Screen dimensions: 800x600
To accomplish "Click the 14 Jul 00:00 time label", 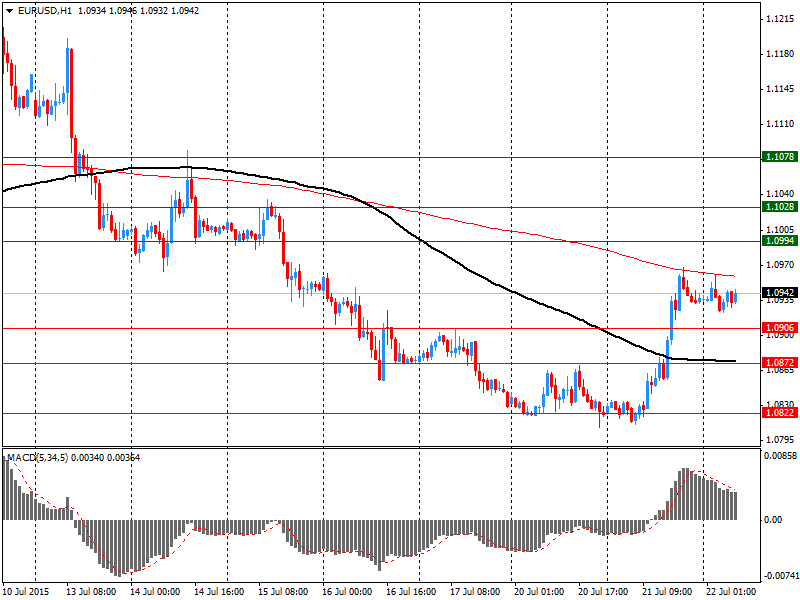I will pyautogui.click(x=155, y=591).
